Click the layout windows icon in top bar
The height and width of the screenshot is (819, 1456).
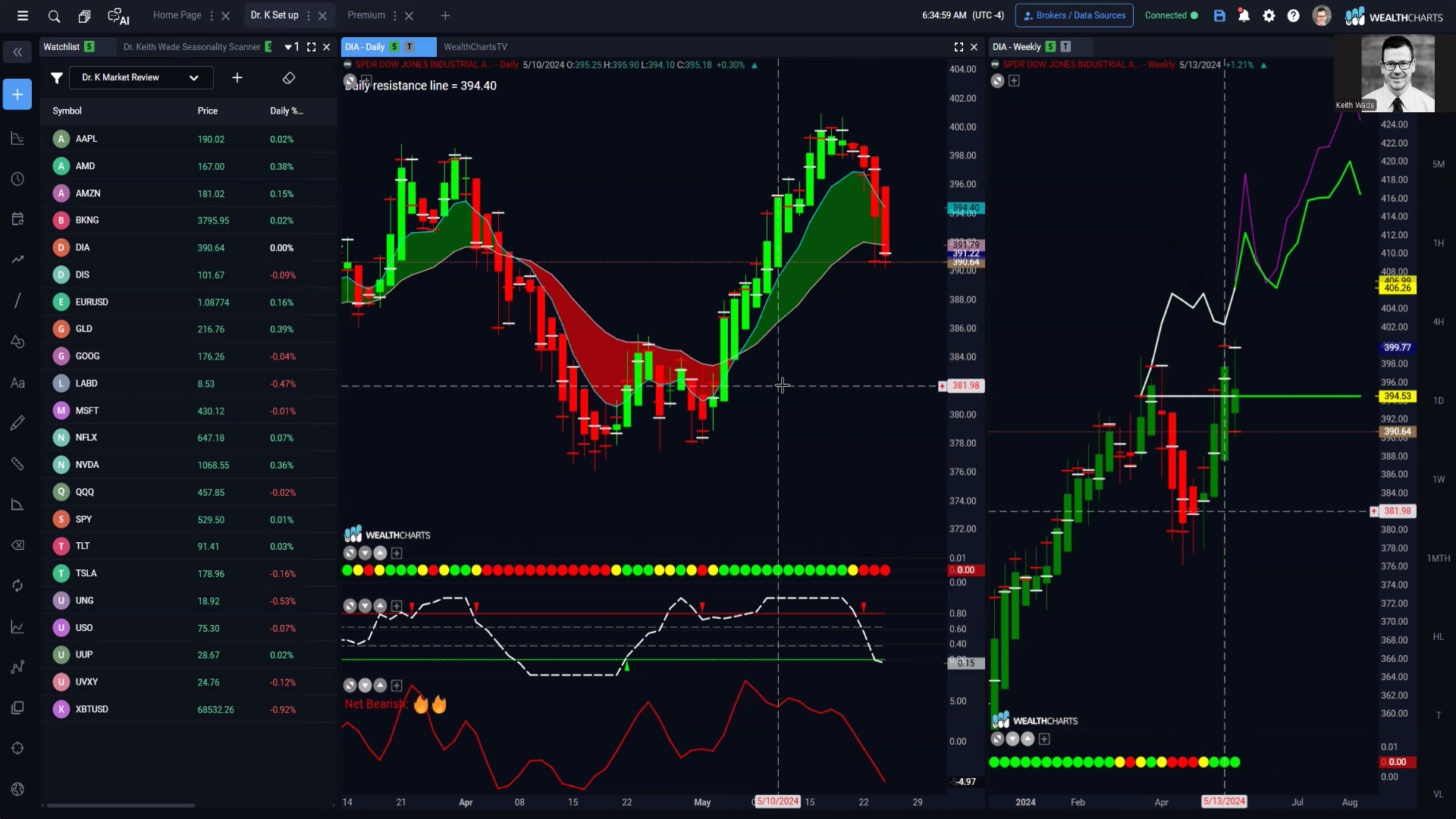coord(84,15)
